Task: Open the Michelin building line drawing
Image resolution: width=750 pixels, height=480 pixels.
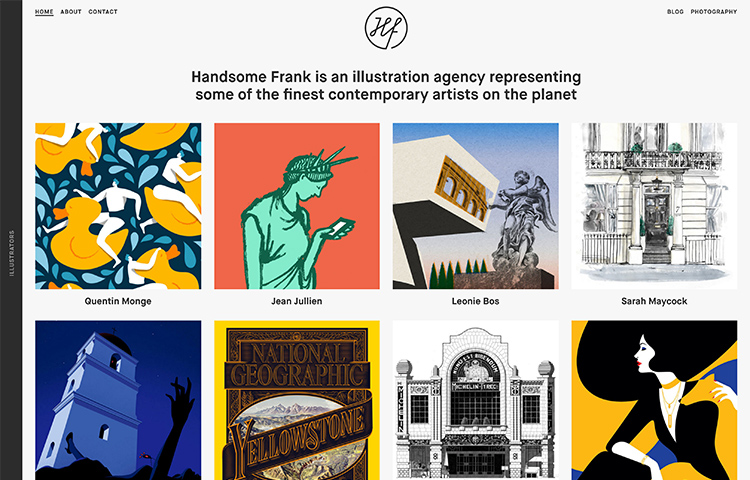Action: pyautogui.click(x=475, y=400)
